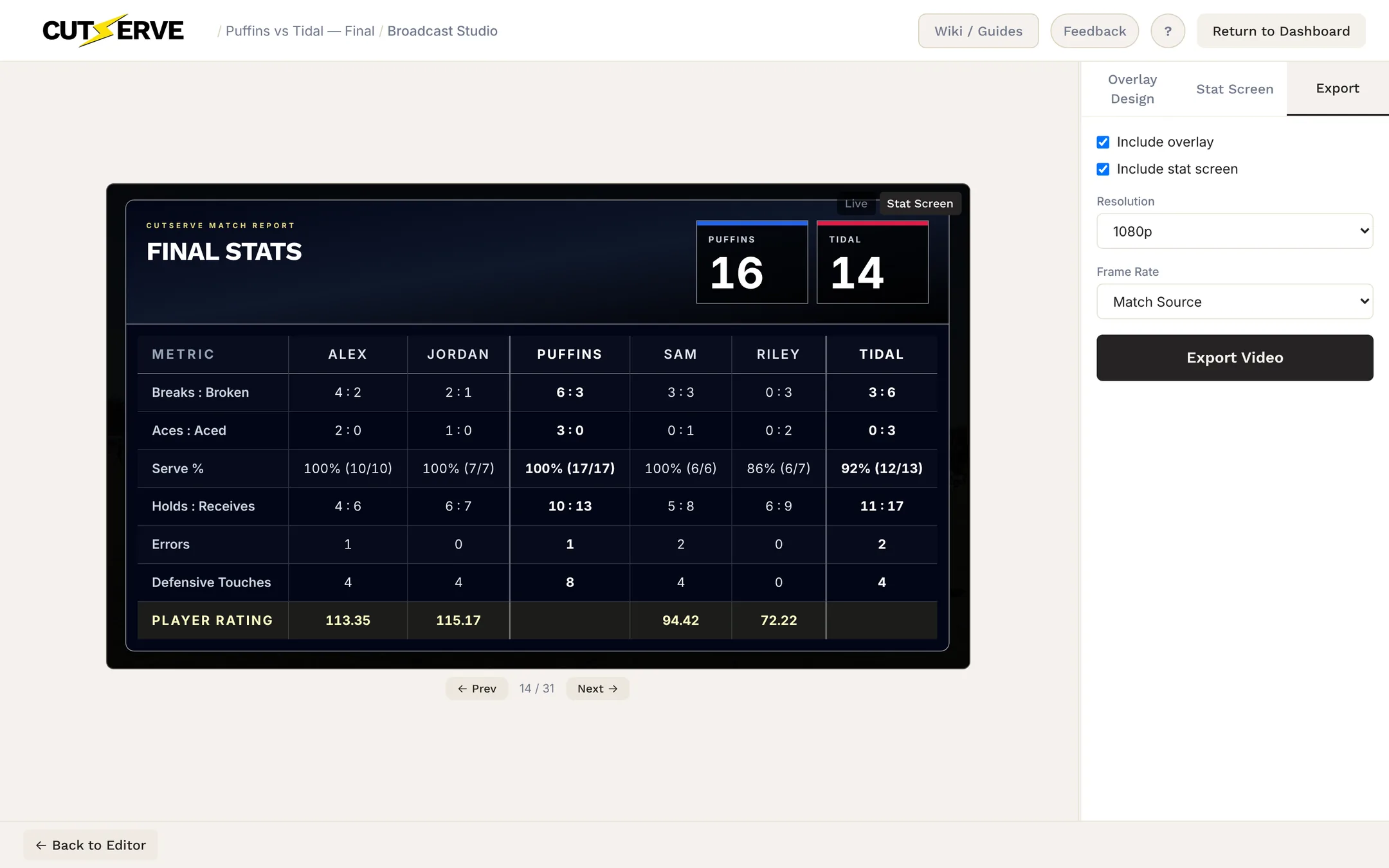The image size is (1389, 868).
Task: Go to the previous frame with Prev
Action: pyautogui.click(x=477, y=689)
